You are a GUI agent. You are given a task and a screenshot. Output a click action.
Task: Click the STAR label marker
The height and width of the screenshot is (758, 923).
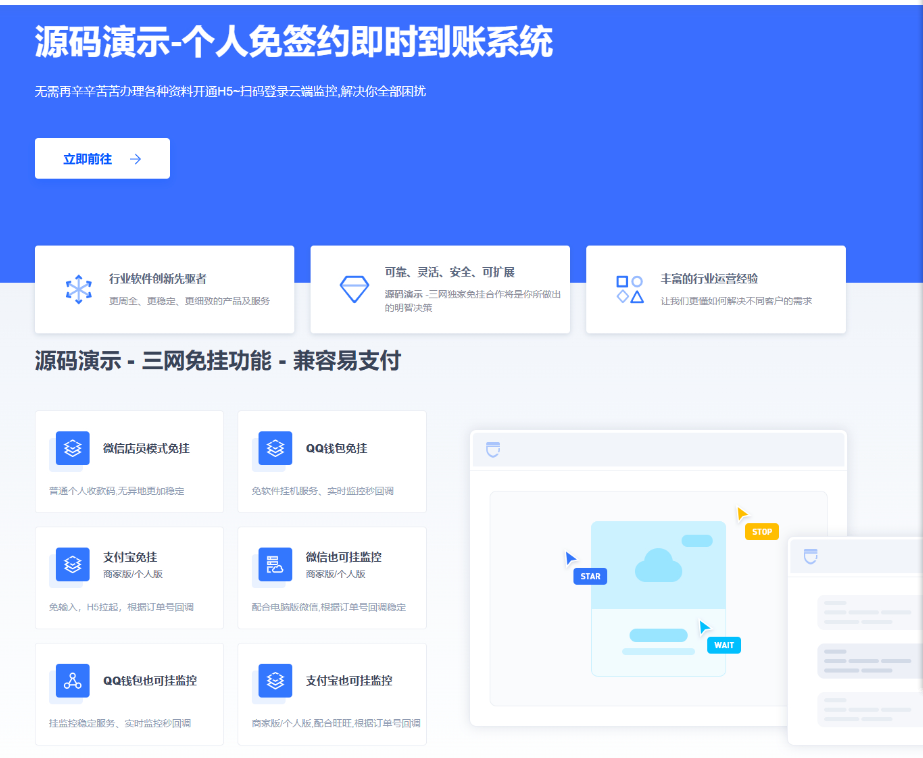tap(589, 576)
